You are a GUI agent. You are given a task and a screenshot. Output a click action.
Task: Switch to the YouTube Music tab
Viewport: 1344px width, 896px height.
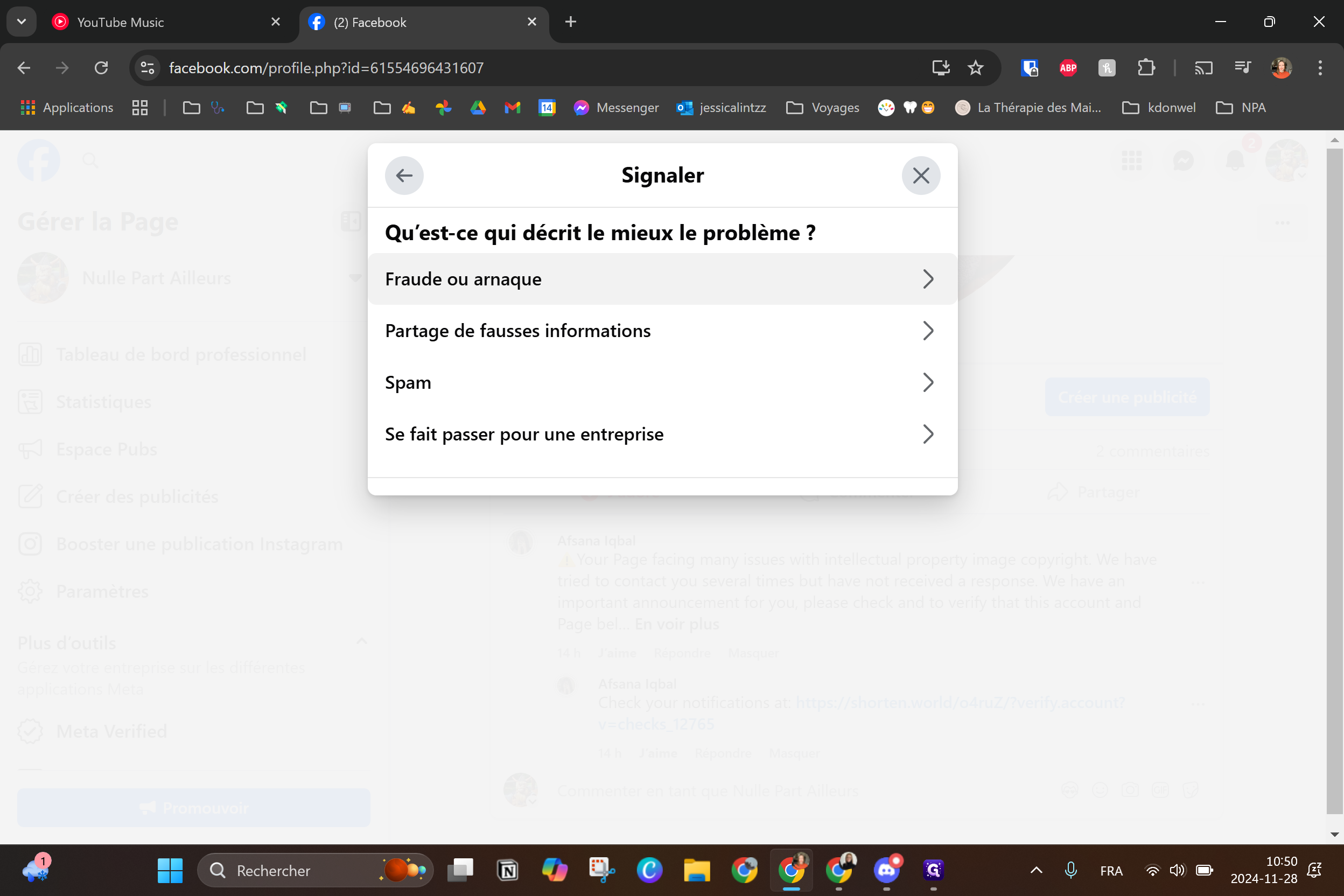[x=120, y=22]
